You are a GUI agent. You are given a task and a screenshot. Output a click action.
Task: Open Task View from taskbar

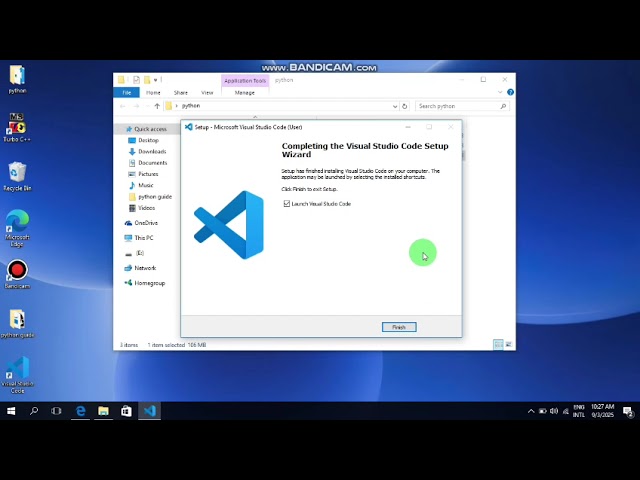point(56,411)
